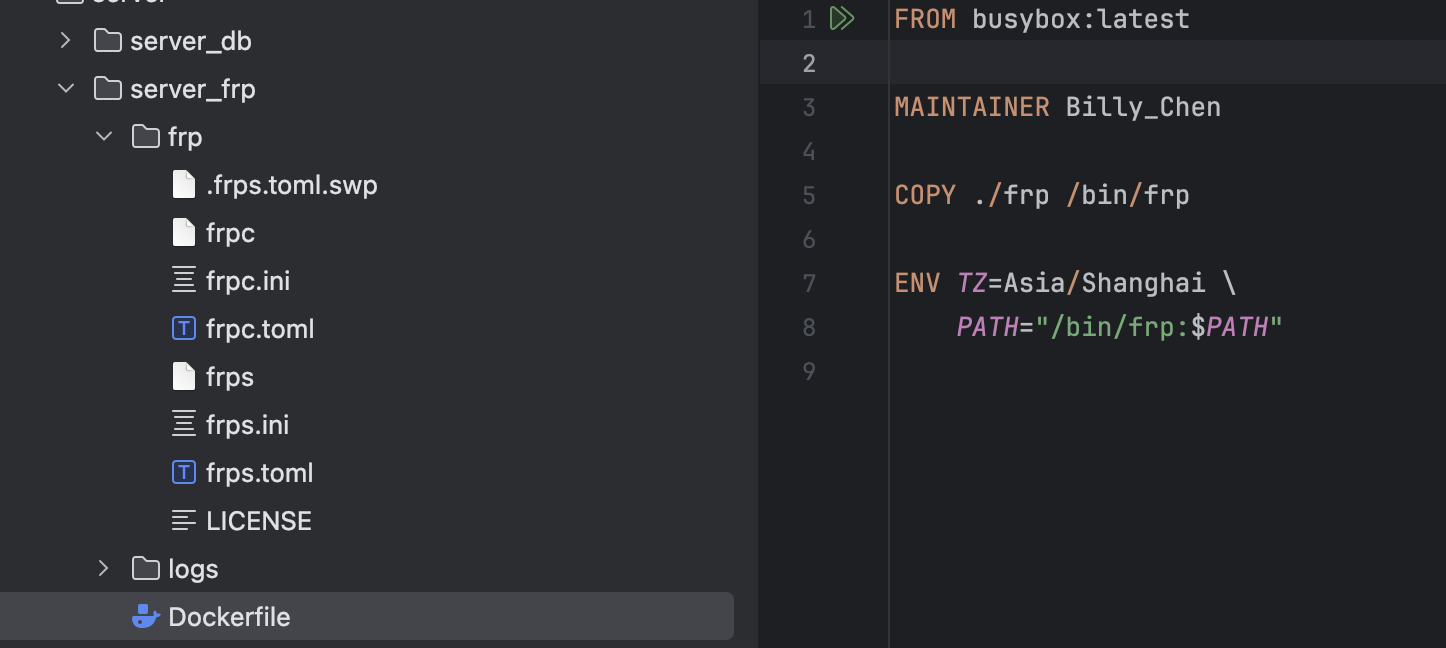This screenshot has height=648, width=1446.
Task: Open the frpc file in tree
Action: coord(230,233)
